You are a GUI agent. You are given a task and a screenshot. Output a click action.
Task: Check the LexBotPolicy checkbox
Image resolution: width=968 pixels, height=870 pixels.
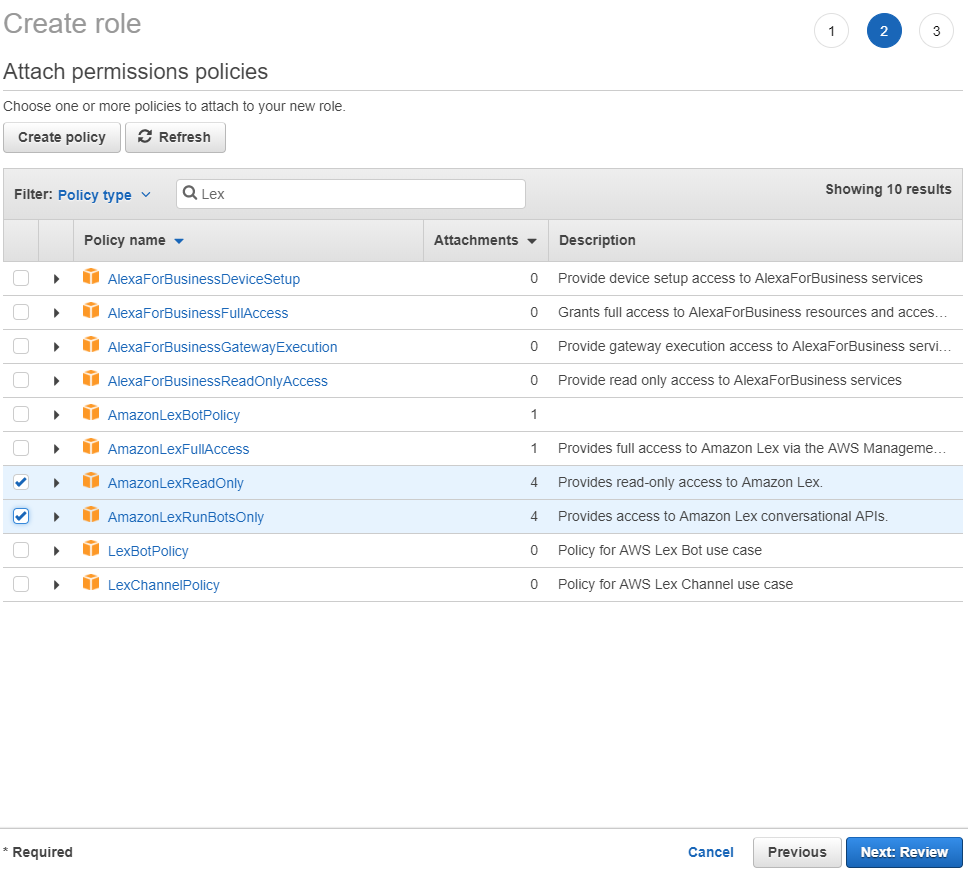pyautogui.click(x=21, y=550)
